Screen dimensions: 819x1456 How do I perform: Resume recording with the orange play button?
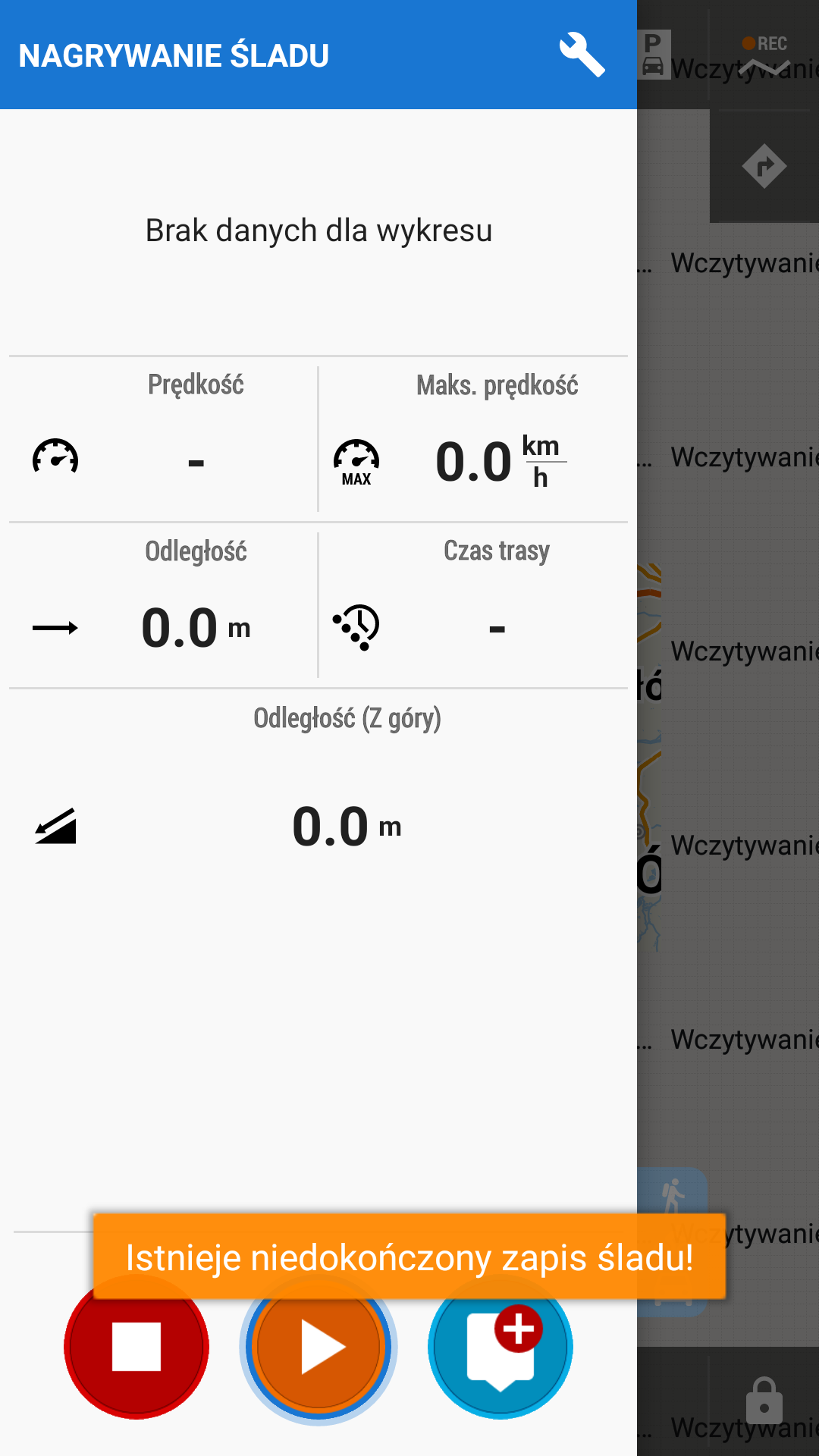[x=318, y=1347]
